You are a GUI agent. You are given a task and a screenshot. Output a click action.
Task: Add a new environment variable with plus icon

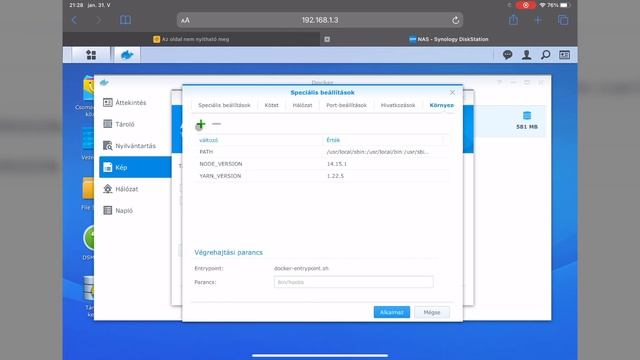pyautogui.click(x=200, y=124)
